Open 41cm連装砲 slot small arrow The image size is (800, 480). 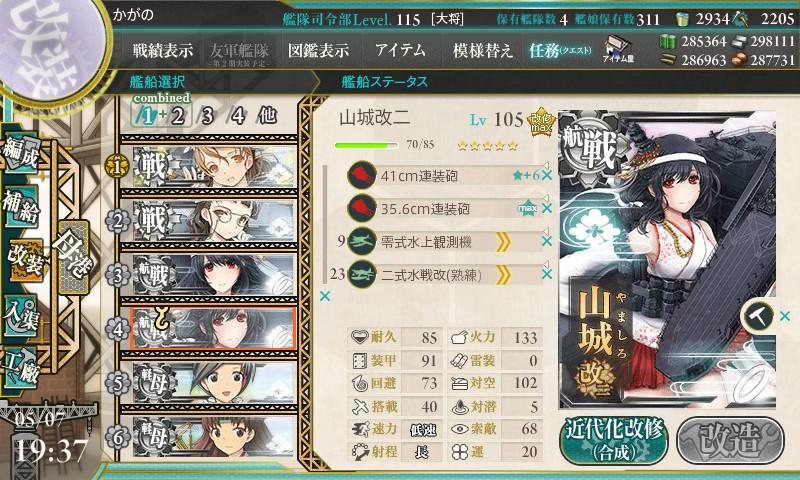click(546, 165)
